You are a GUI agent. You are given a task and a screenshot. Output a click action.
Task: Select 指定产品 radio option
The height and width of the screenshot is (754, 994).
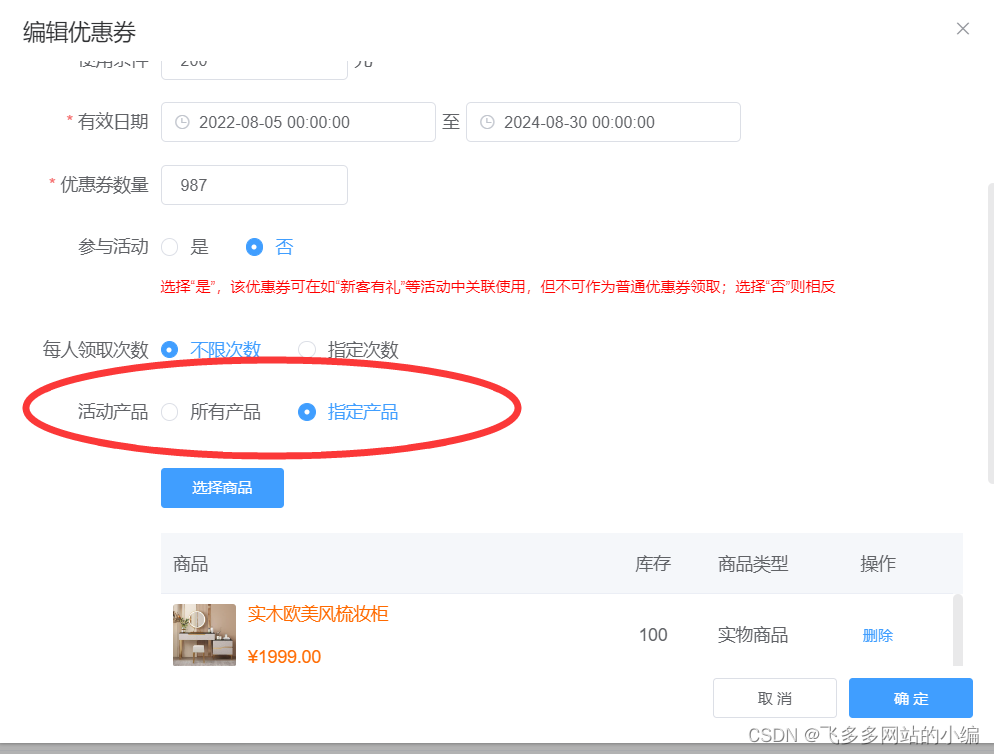point(348,412)
